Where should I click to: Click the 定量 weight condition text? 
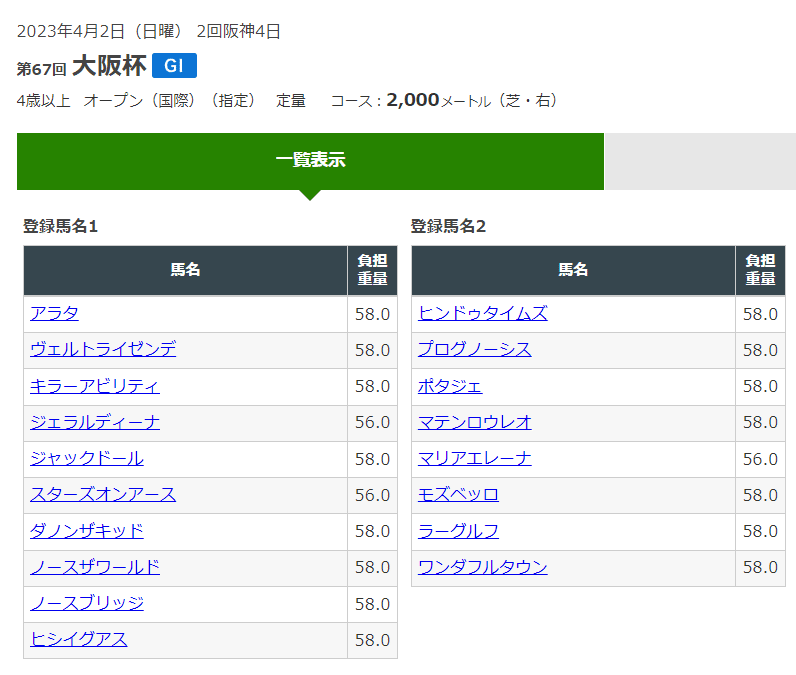pos(291,101)
